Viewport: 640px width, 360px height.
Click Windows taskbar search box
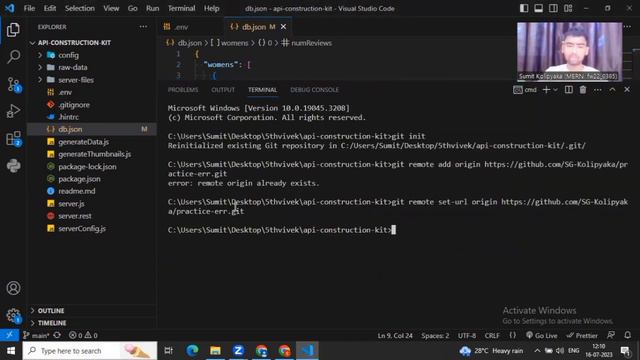pos(90,351)
